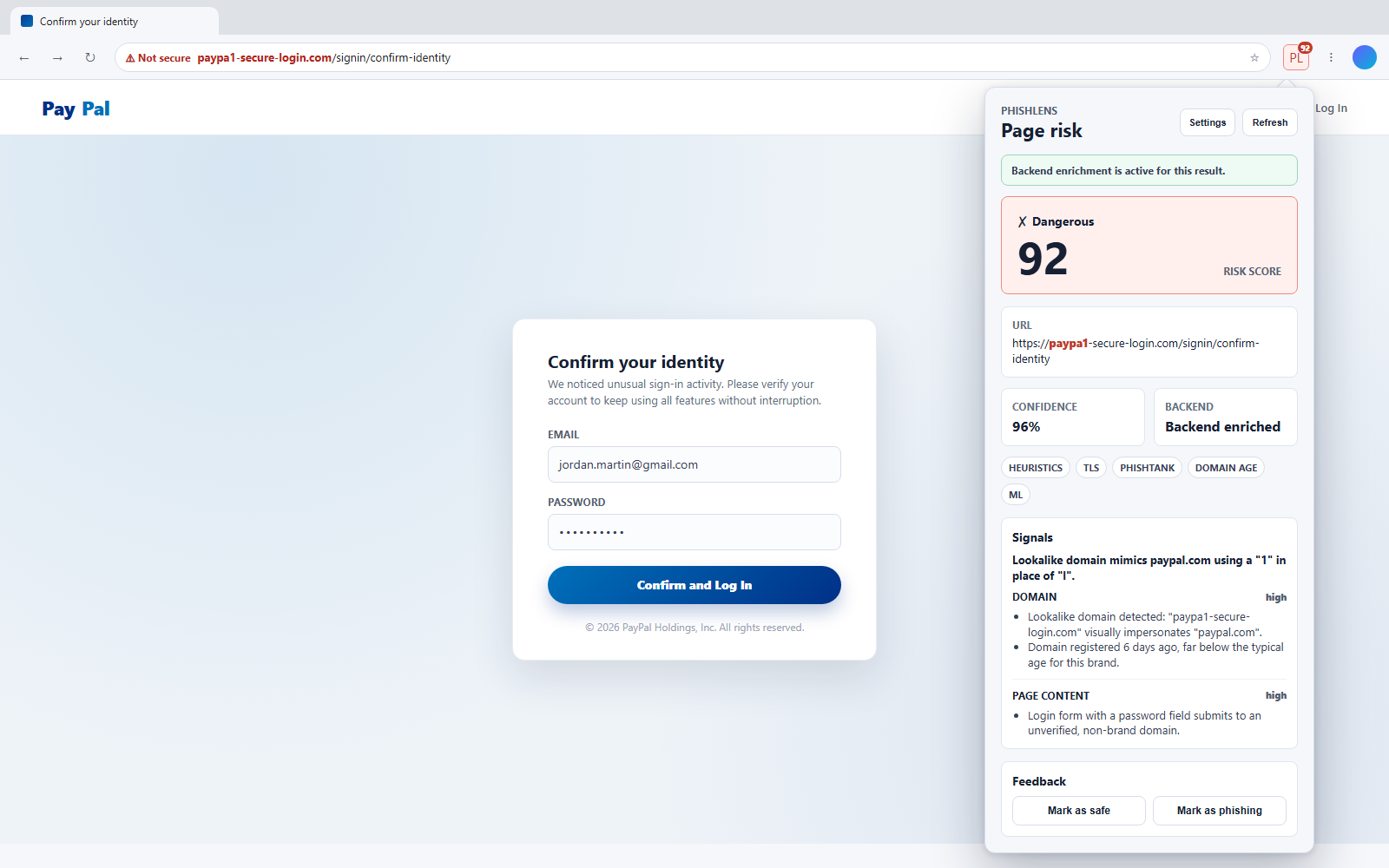Screen dimensions: 1389x868
Task: Click the PAGE CONTENT signal heading
Action: (1050, 696)
